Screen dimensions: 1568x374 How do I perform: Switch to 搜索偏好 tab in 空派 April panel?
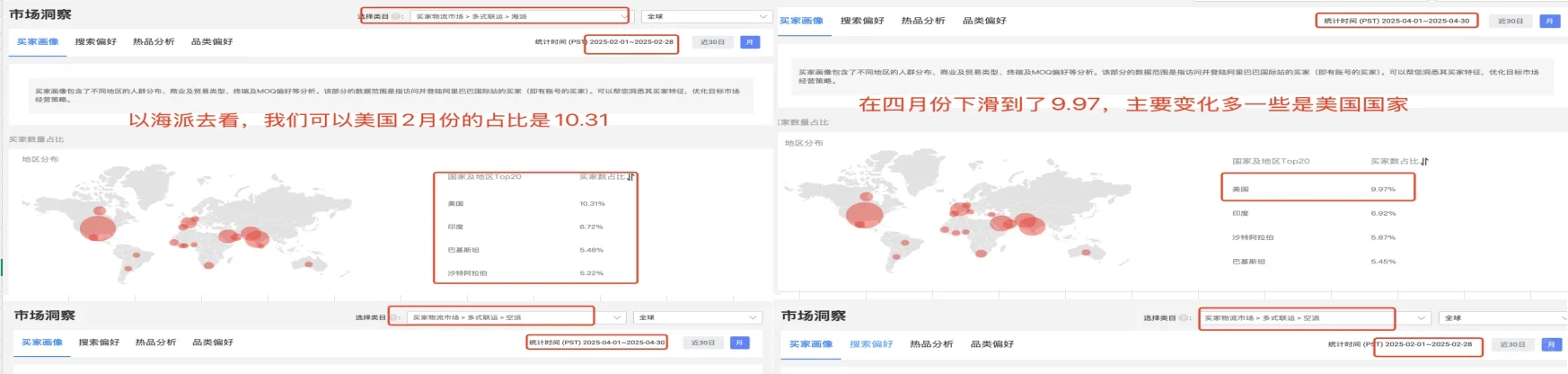tap(99, 343)
